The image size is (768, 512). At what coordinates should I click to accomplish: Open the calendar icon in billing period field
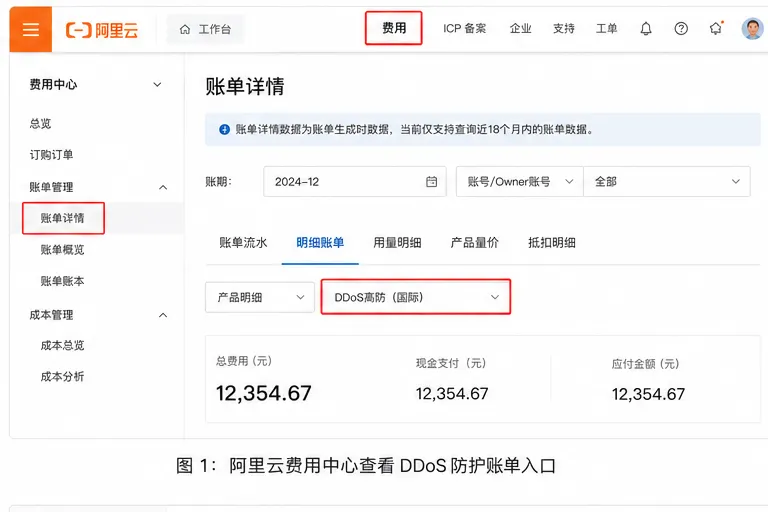(432, 182)
